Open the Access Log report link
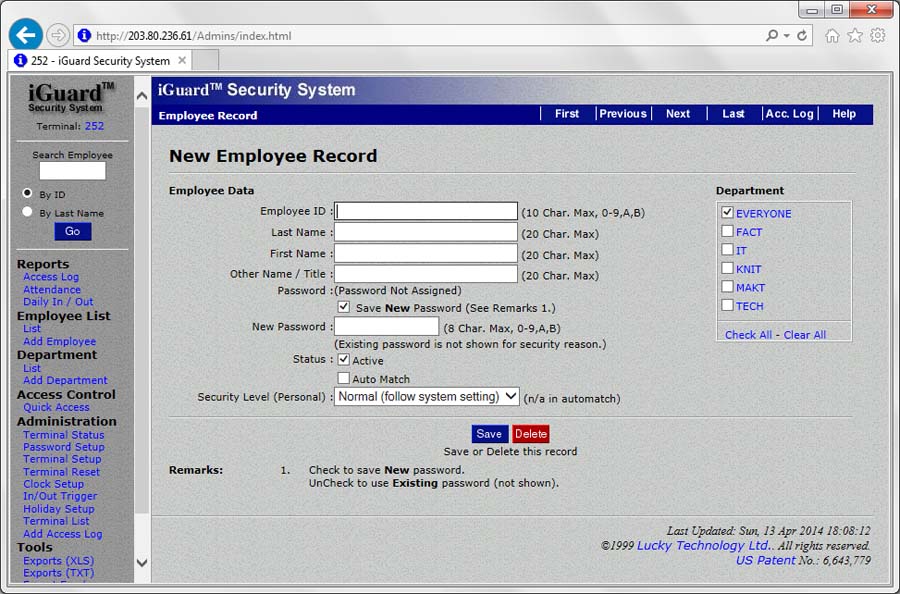 point(51,277)
